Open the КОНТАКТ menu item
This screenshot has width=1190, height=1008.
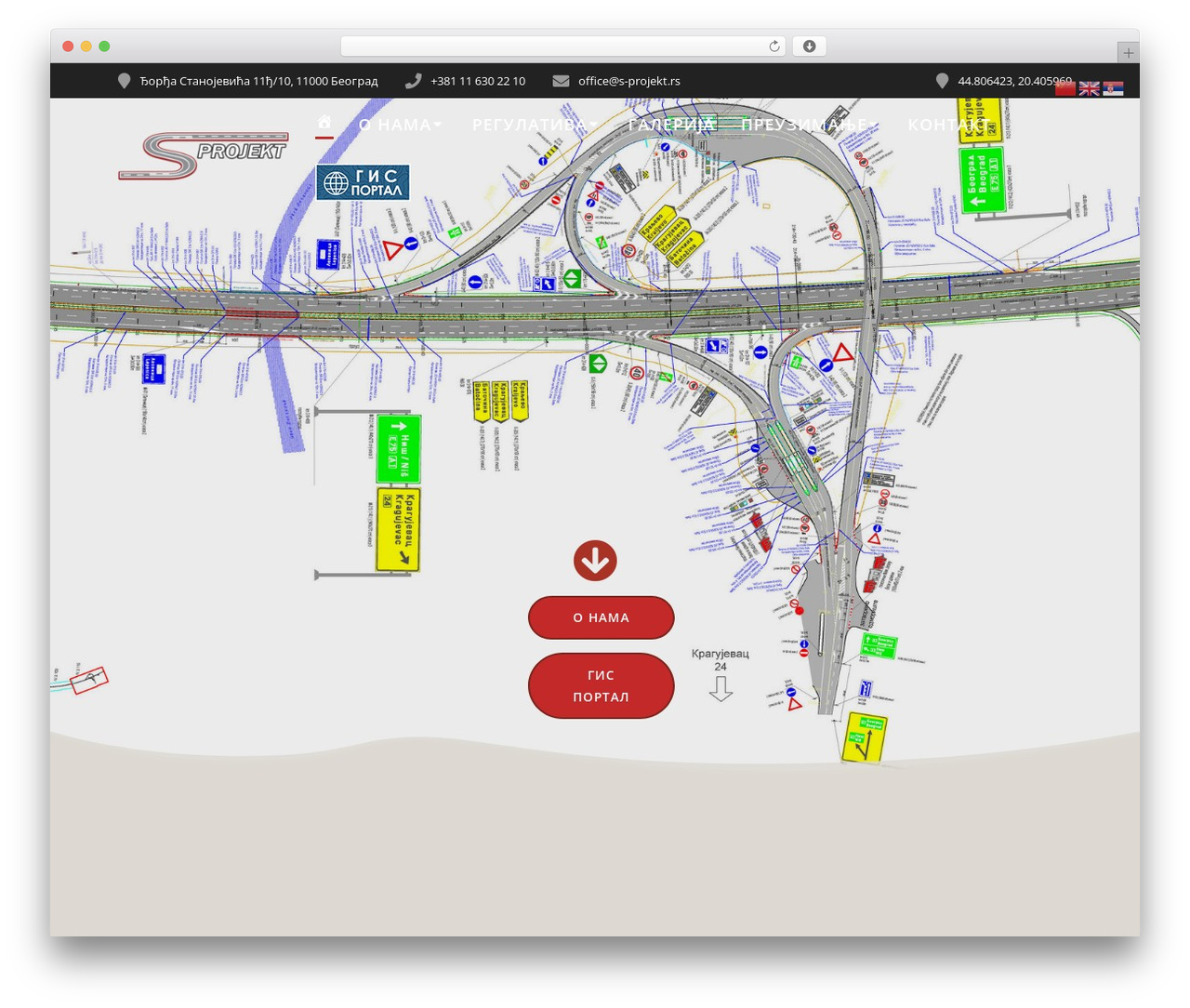point(949,125)
